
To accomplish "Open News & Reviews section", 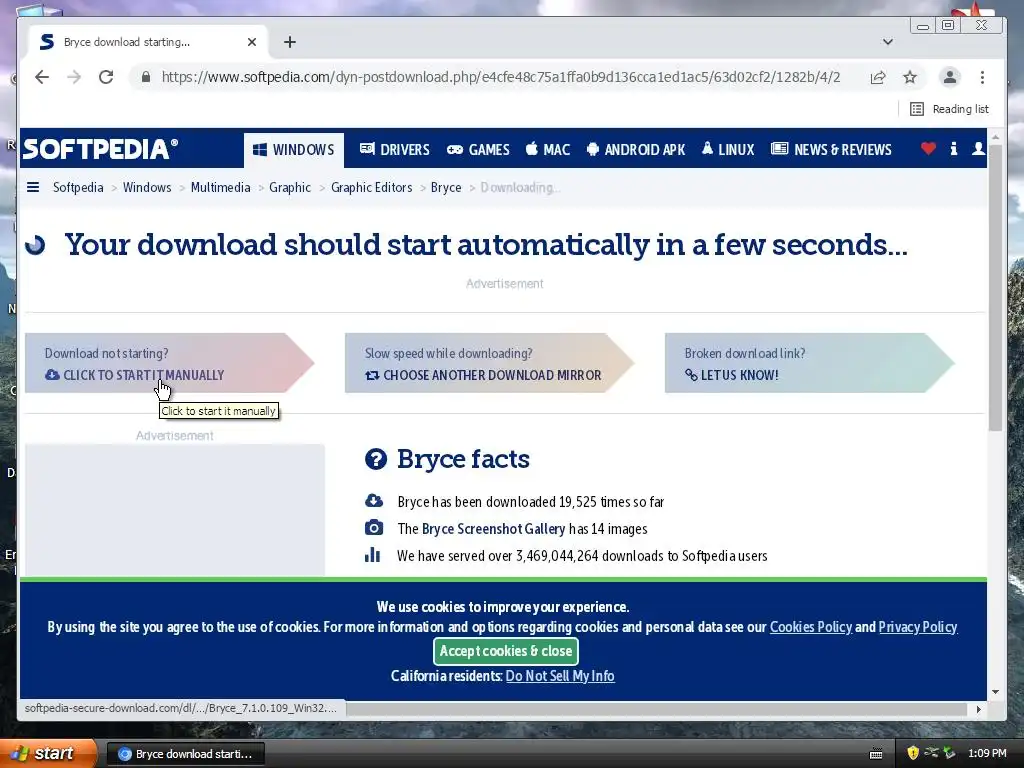I will pyautogui.click(x=831, y=150).
